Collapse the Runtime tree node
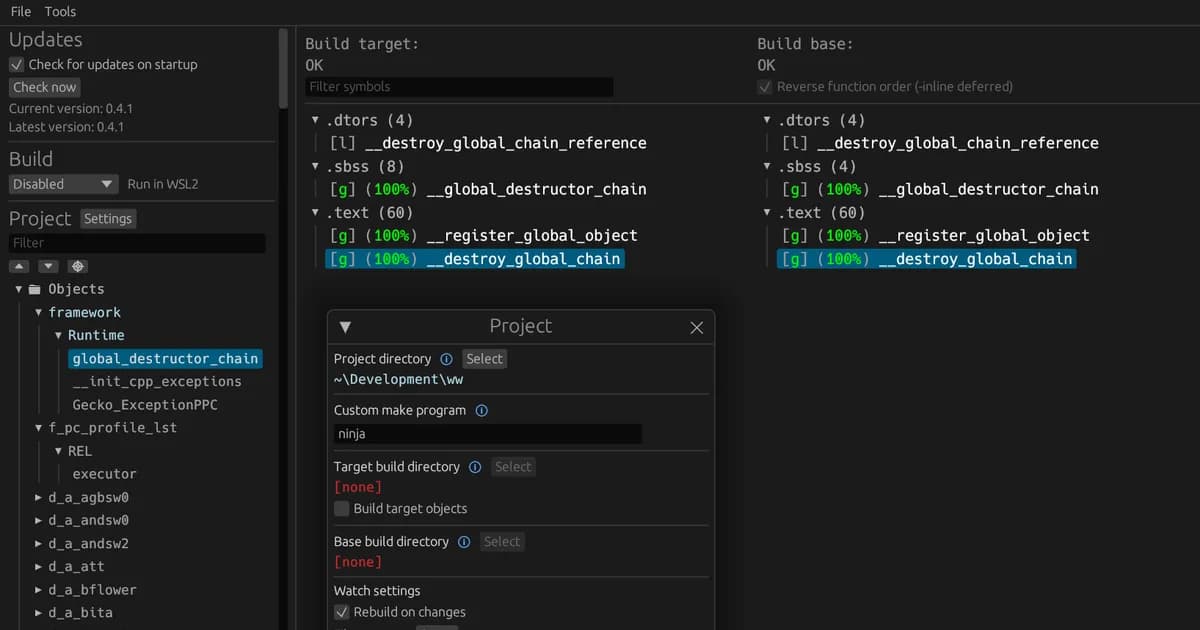Screen dimensions: 1200x630 [58, 335]
